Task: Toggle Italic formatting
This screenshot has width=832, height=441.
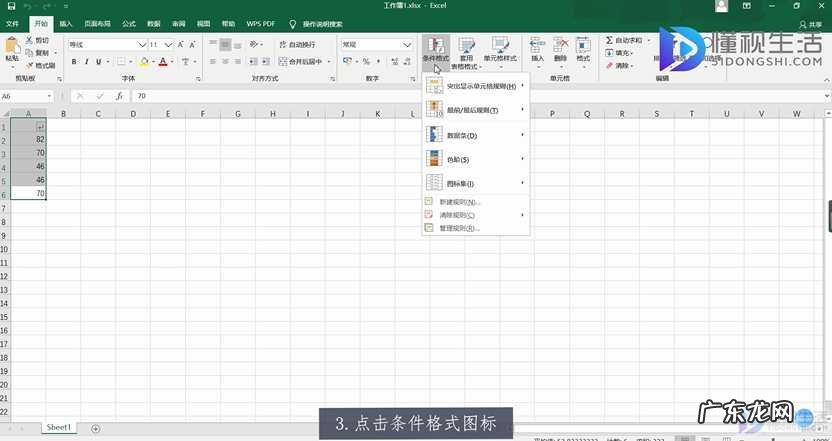Action: [86, 62]
